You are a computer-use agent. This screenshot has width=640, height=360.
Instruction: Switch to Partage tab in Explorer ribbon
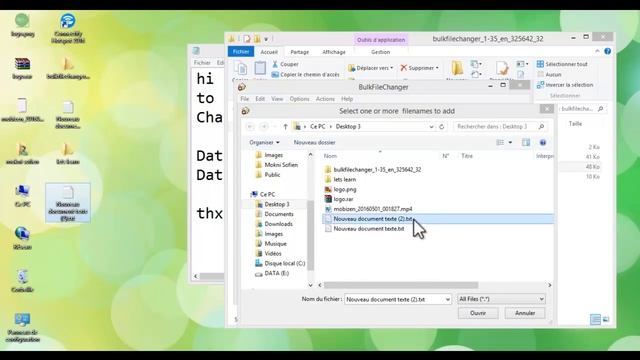(300, 52)
